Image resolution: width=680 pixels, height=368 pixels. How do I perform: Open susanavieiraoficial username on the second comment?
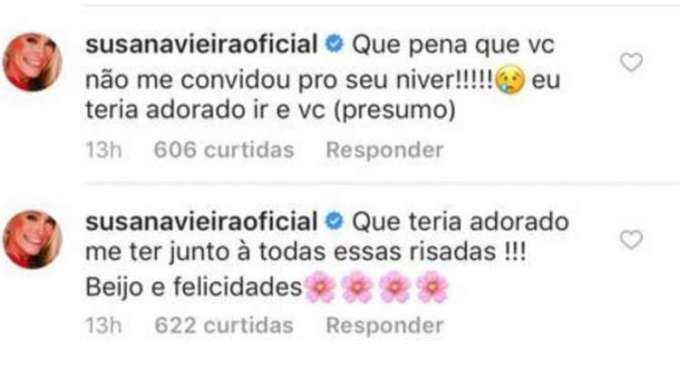pos(202,221)
